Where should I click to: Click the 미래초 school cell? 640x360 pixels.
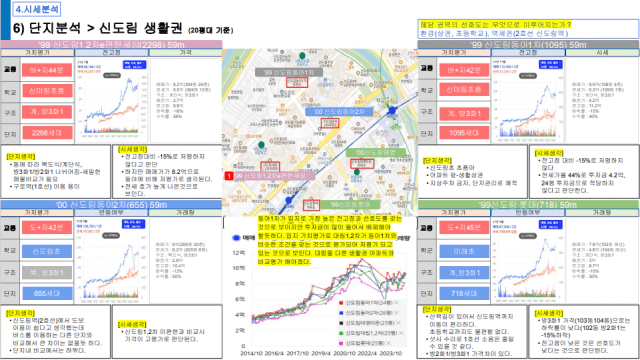pos(464,251)
